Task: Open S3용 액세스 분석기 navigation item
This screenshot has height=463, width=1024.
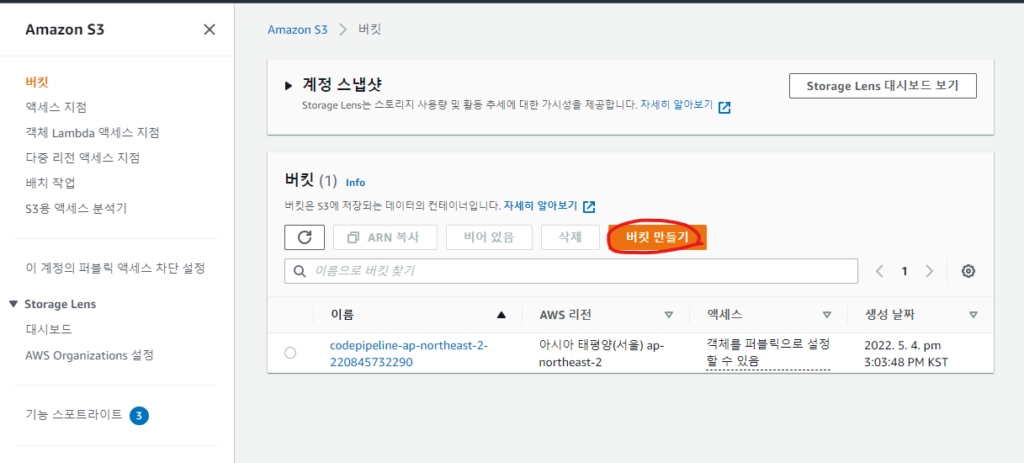Action: tap(76, 208)
